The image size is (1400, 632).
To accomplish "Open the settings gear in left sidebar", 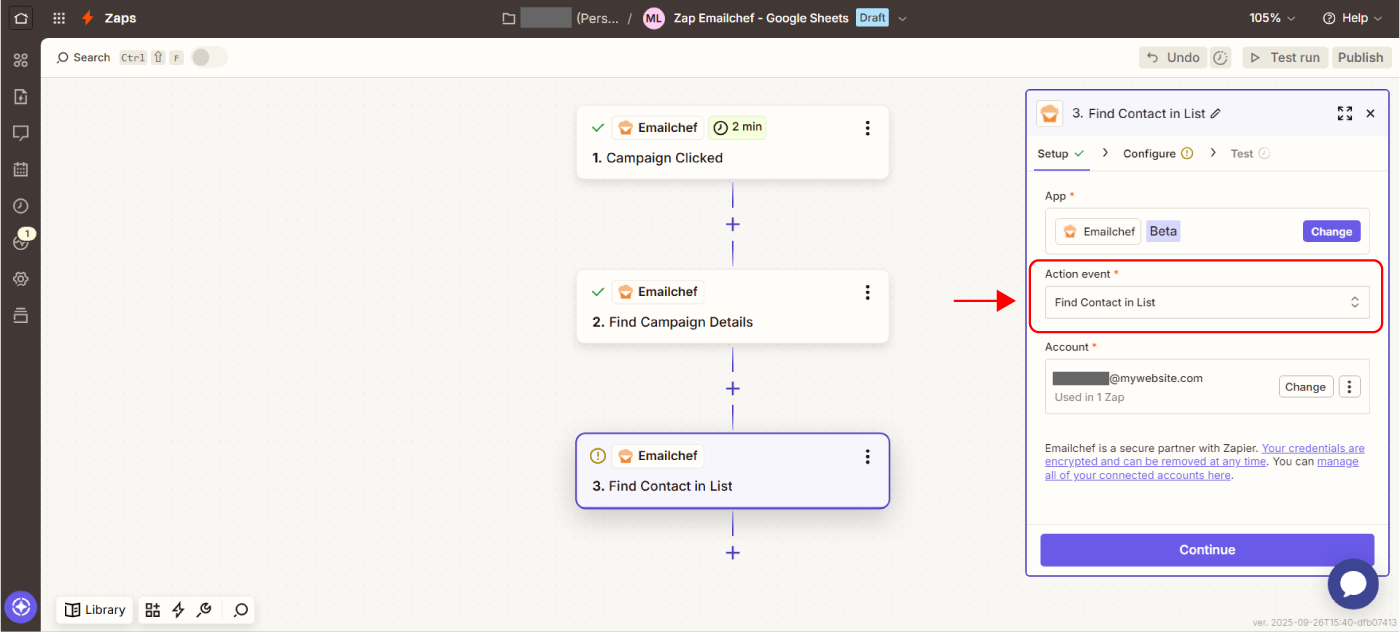I will [20, 279].
